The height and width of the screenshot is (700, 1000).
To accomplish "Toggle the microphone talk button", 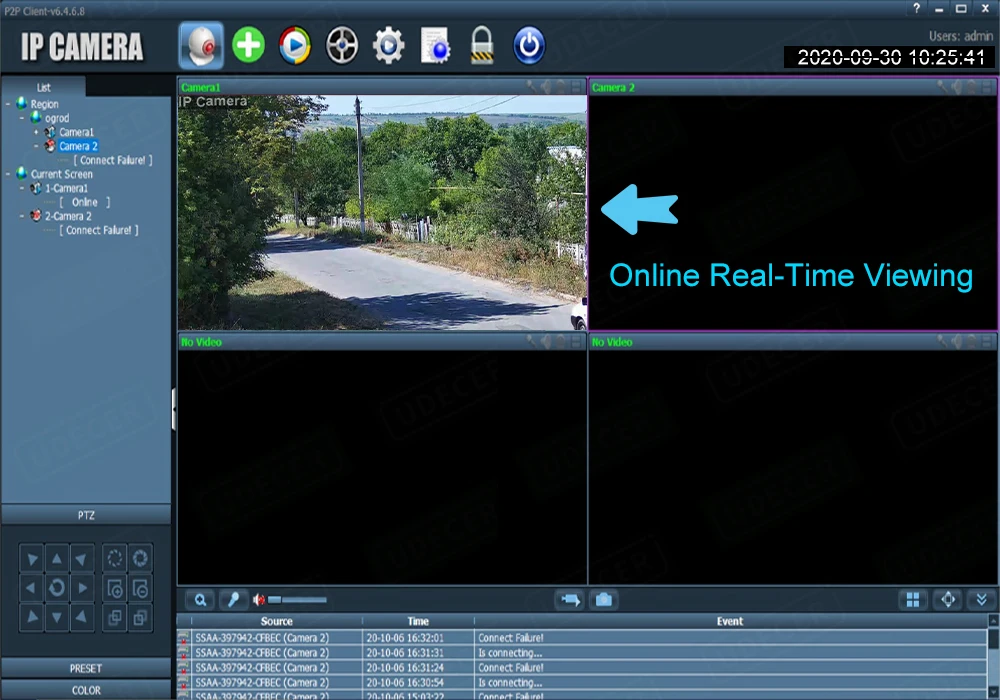I will pos(233,600).
